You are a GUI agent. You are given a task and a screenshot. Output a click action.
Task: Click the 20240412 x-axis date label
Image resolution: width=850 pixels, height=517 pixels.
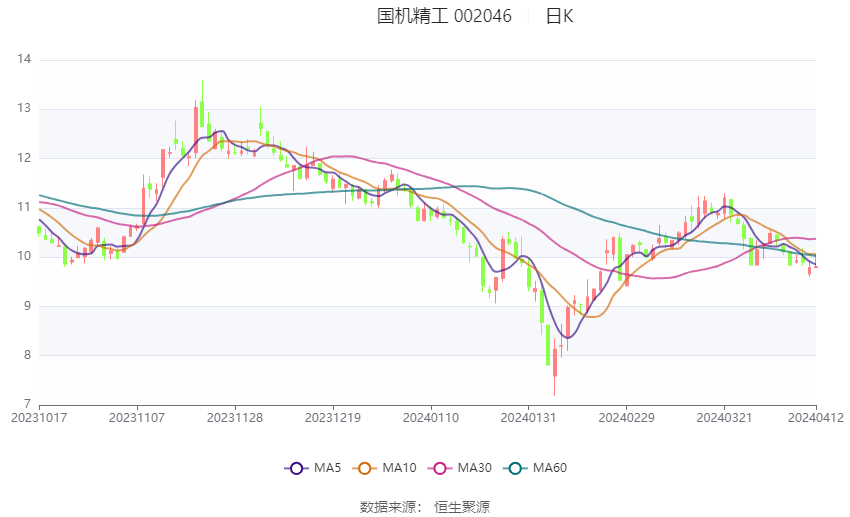pos(816,418)
